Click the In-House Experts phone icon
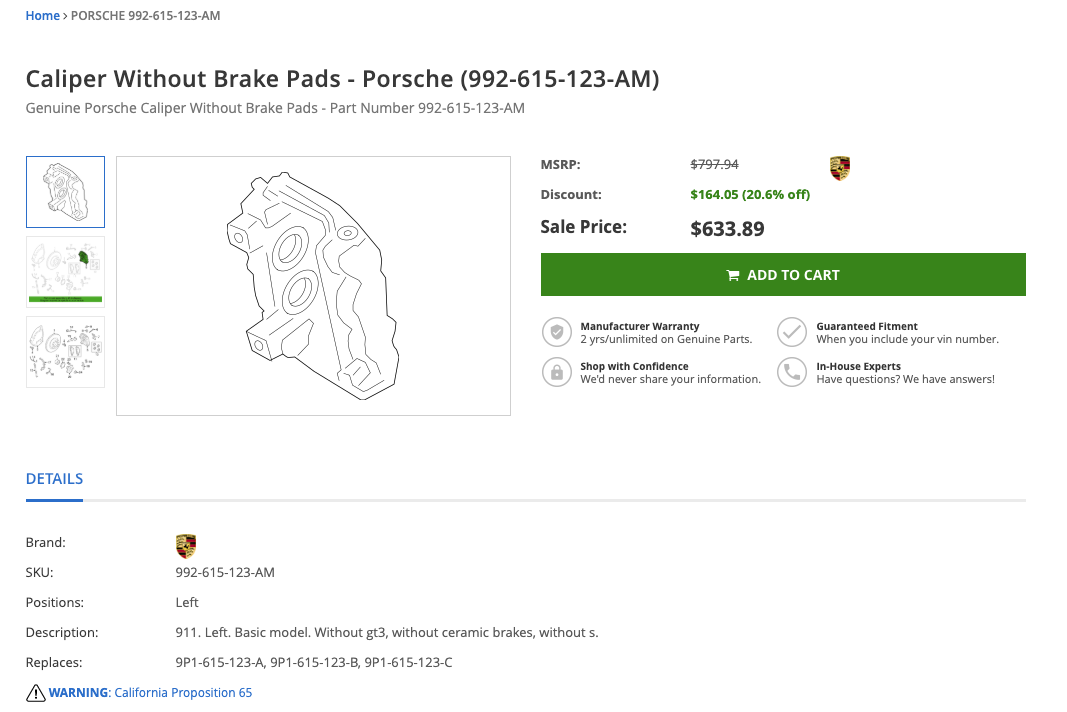This screenshot has height=712, width=1067. [x=792, y=372]
